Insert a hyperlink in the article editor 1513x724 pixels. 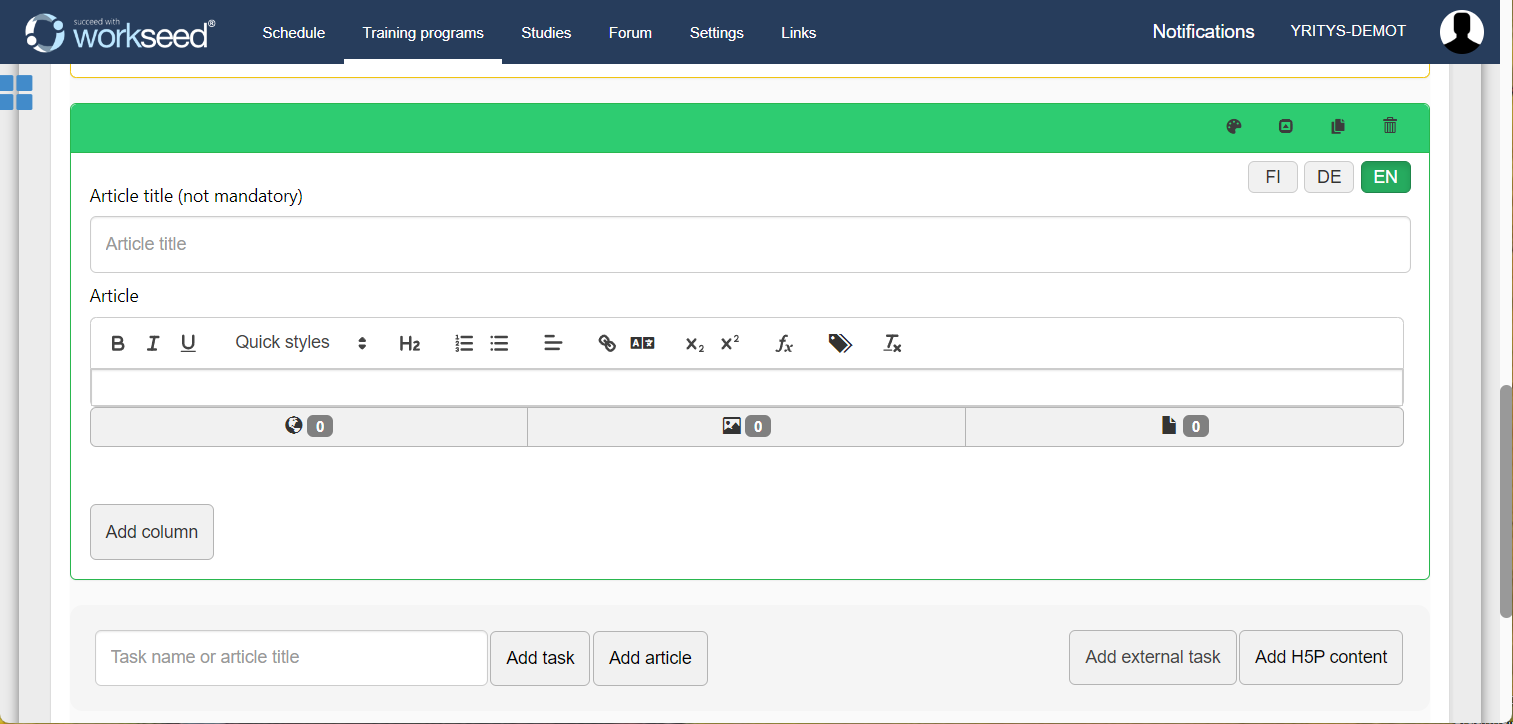607,343
